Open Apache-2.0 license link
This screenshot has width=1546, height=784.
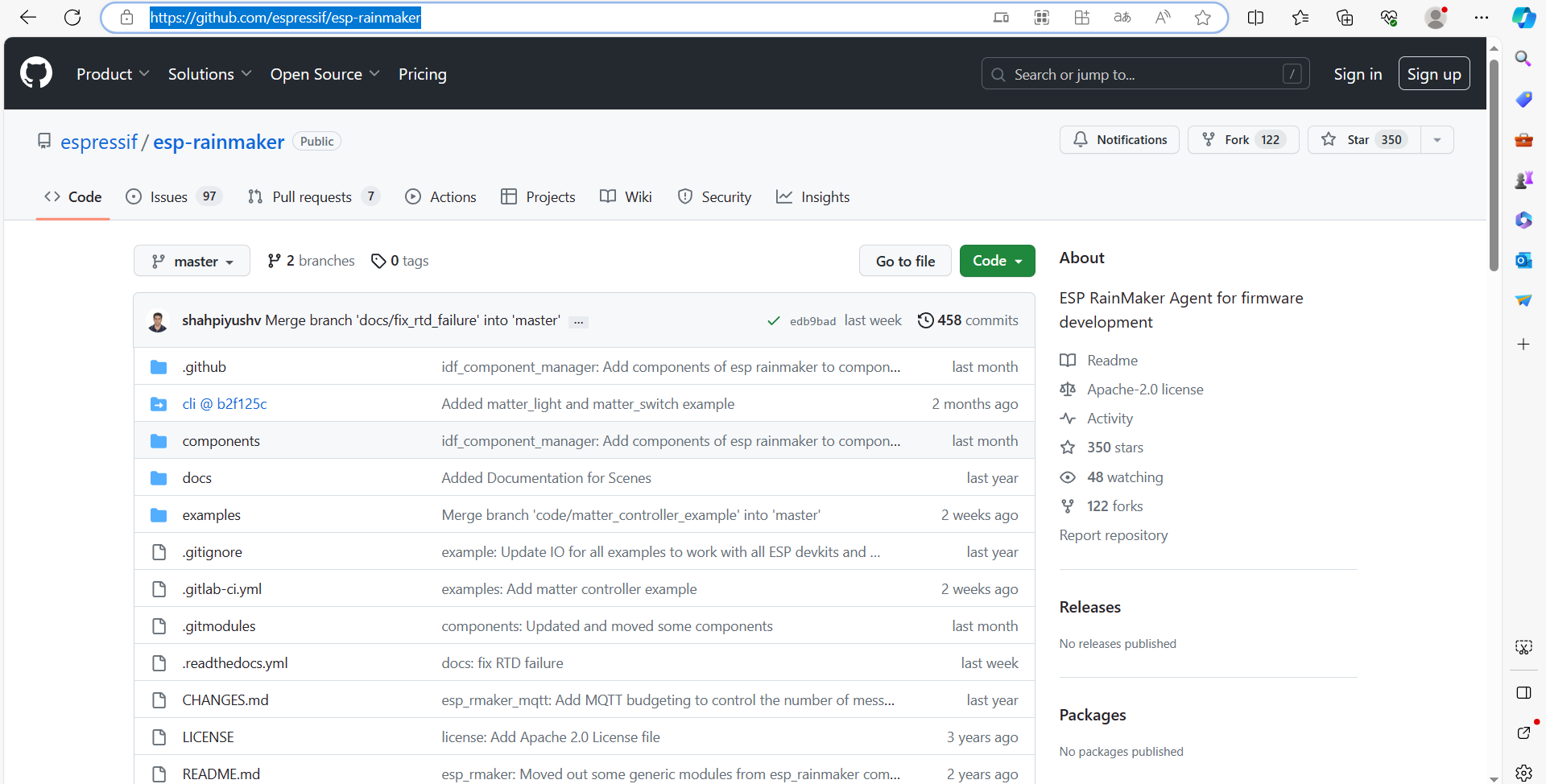pos(1131,390)
